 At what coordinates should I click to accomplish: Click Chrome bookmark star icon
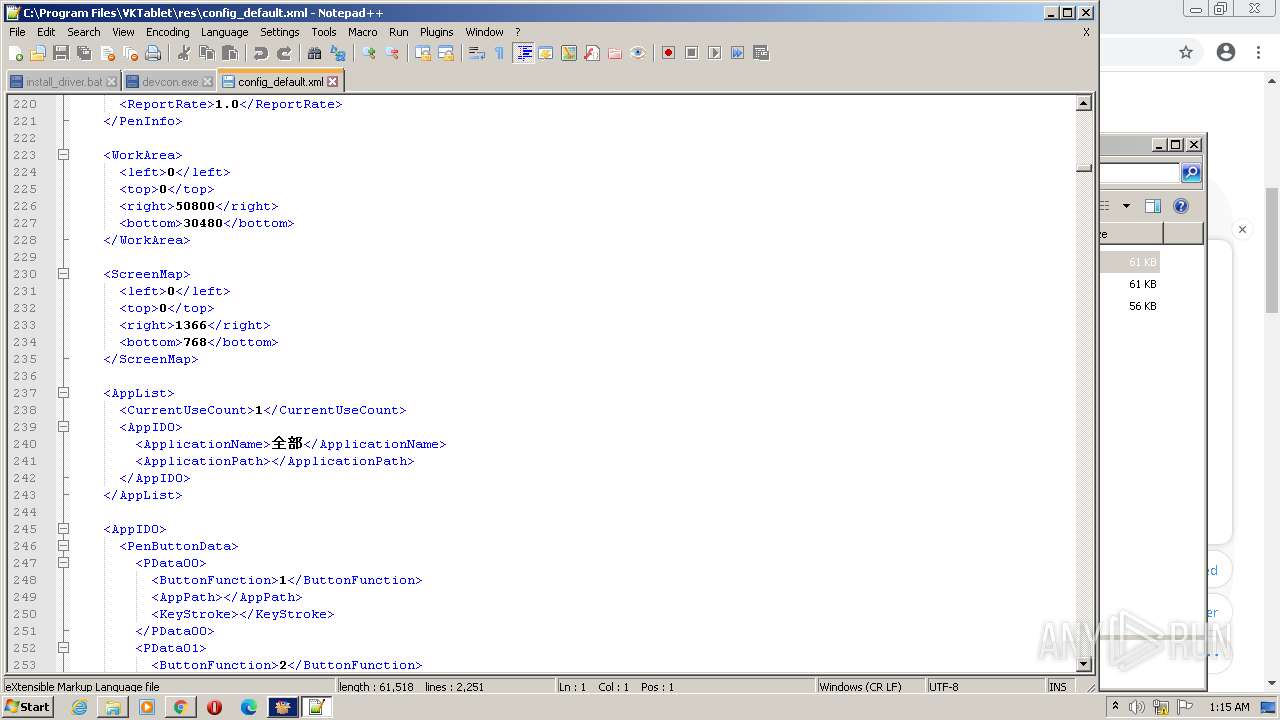pos(1186,53)
